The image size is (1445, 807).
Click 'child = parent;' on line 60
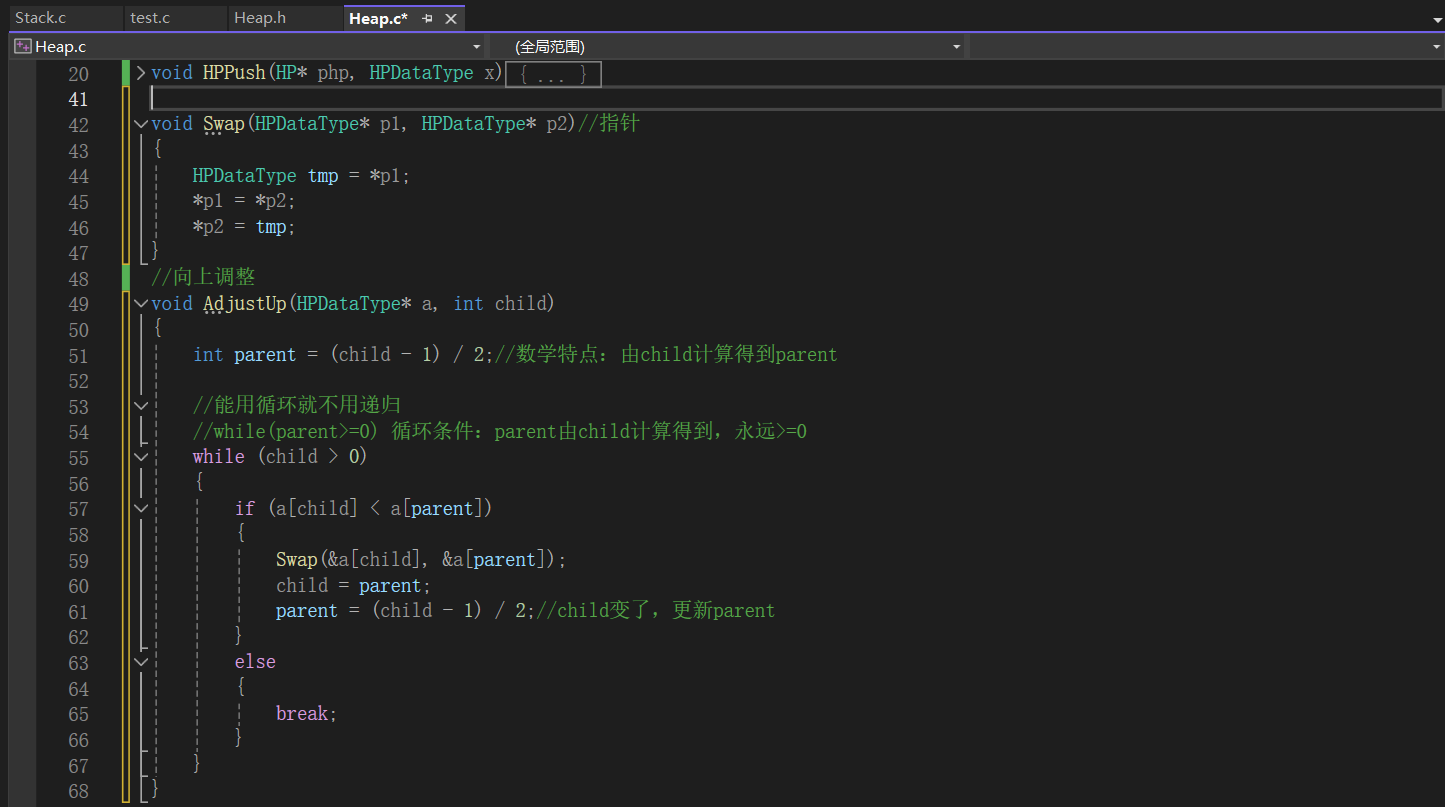(353, 585)
